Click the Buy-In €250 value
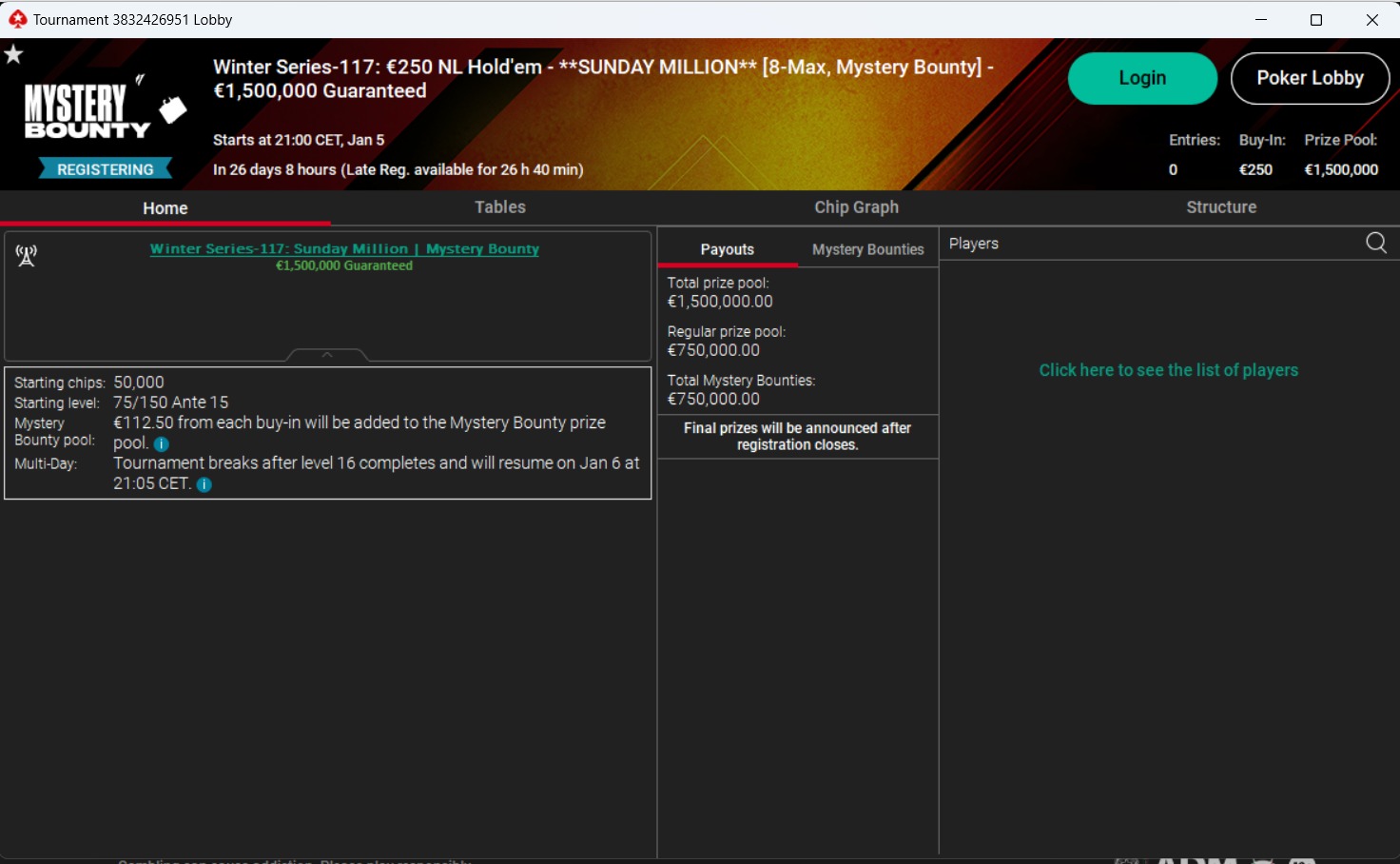This screenshot has height=864, width=1400. click(x=1255, y=169)
